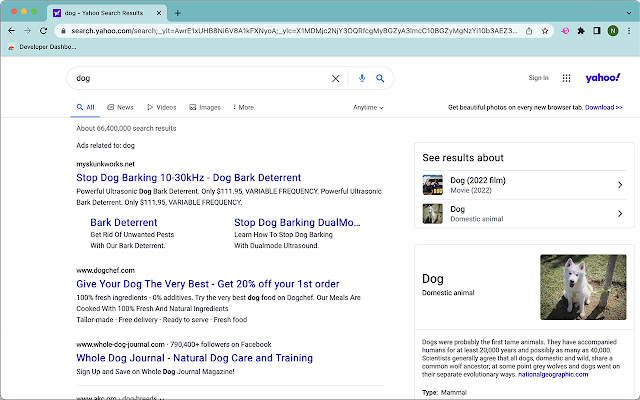The height and width of the screenshot is (400, 640).
Task: Go to Yahoo home via logo
Action: 603,78
